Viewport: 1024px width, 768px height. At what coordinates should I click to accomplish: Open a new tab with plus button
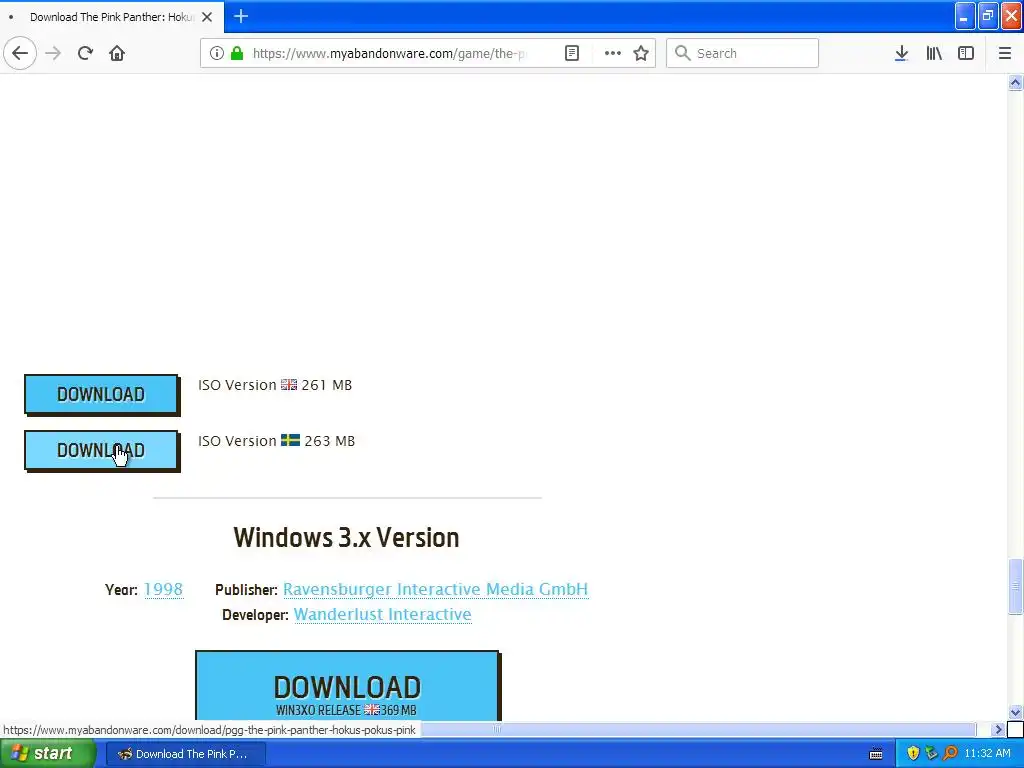pyautogui.click(x=241, y=16)
